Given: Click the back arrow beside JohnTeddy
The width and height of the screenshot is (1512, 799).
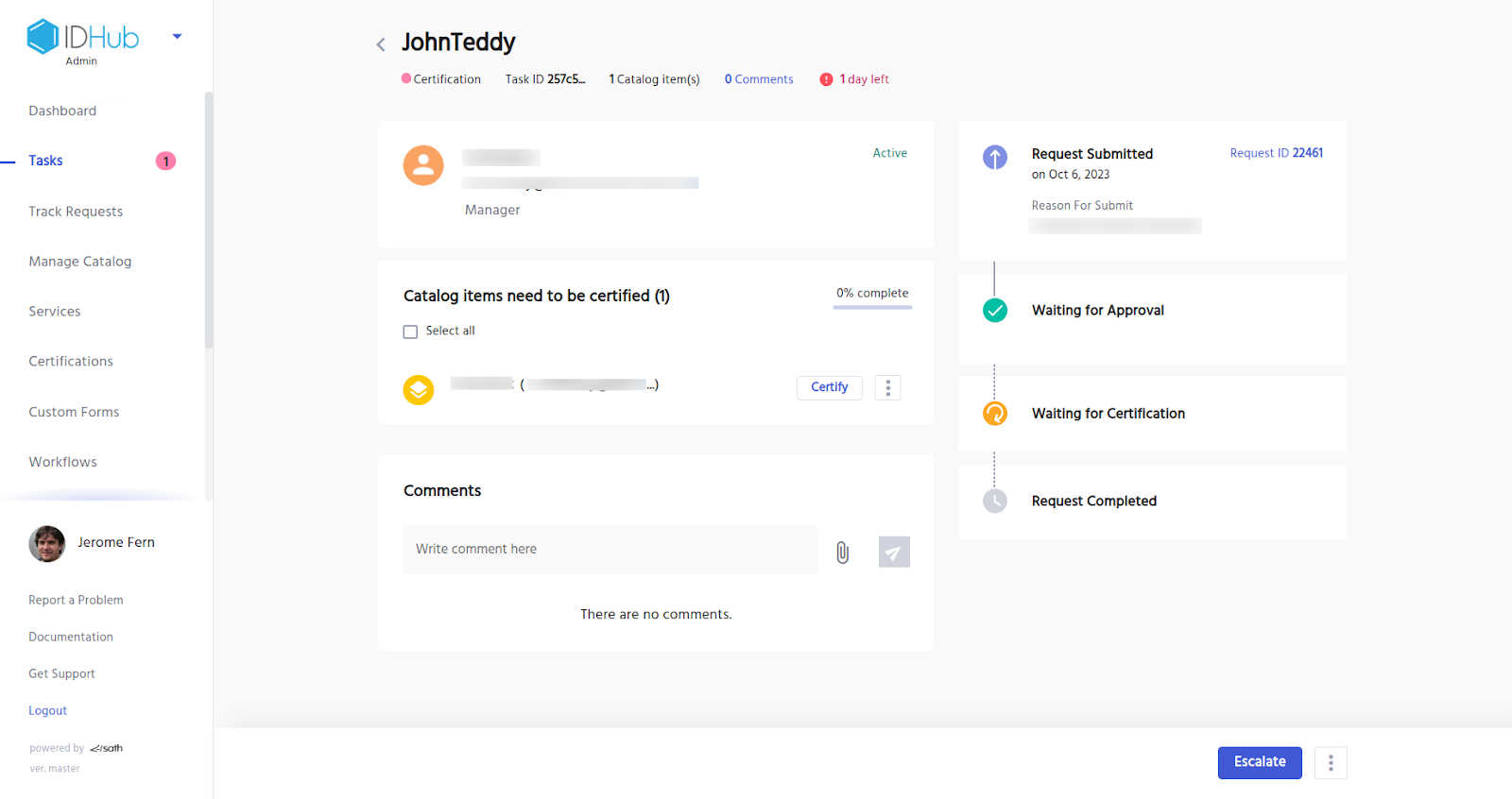Looking at the screenshot, I should 381,44.
